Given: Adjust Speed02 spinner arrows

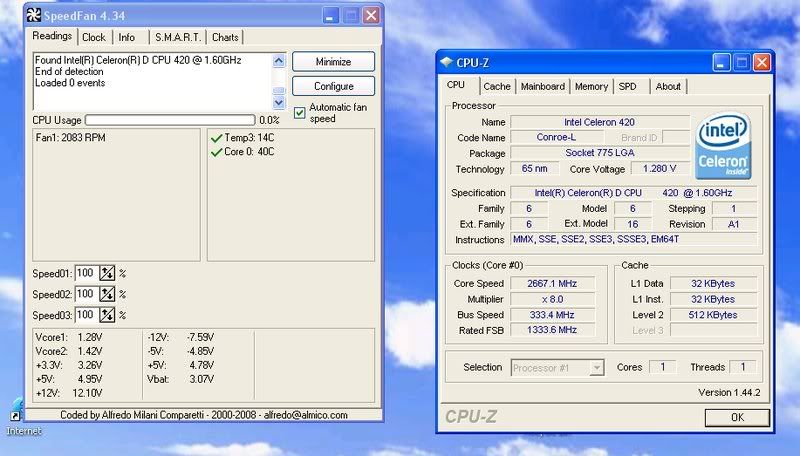Looking at the screenshot, I should 107,294.
